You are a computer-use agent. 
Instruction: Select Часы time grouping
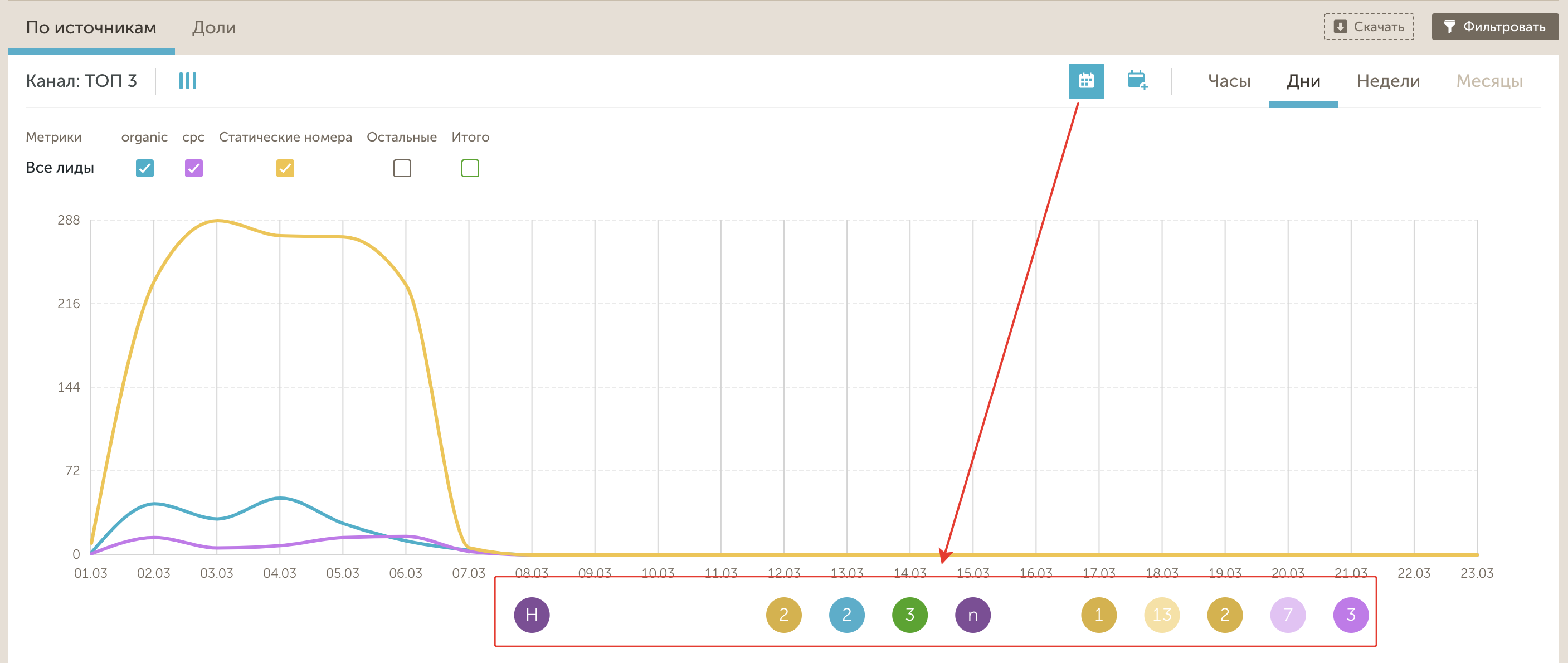1229,81
